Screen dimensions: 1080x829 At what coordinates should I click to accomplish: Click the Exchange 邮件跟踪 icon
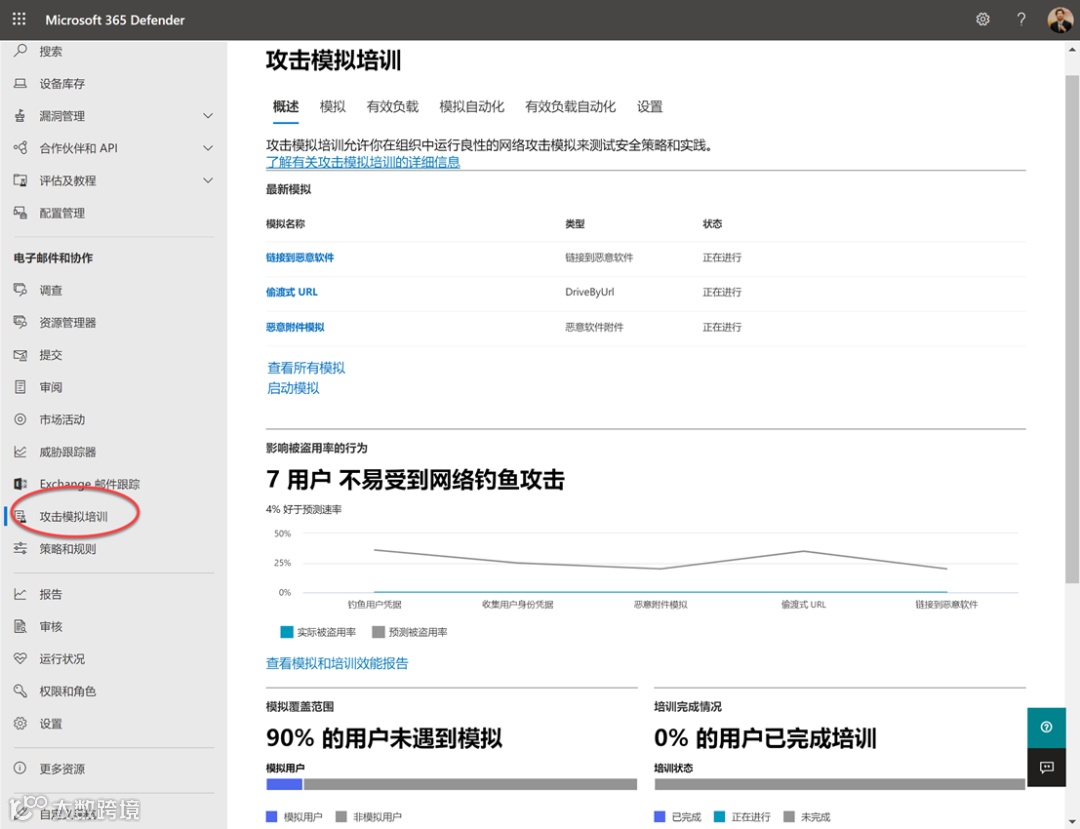coord(21,484)
